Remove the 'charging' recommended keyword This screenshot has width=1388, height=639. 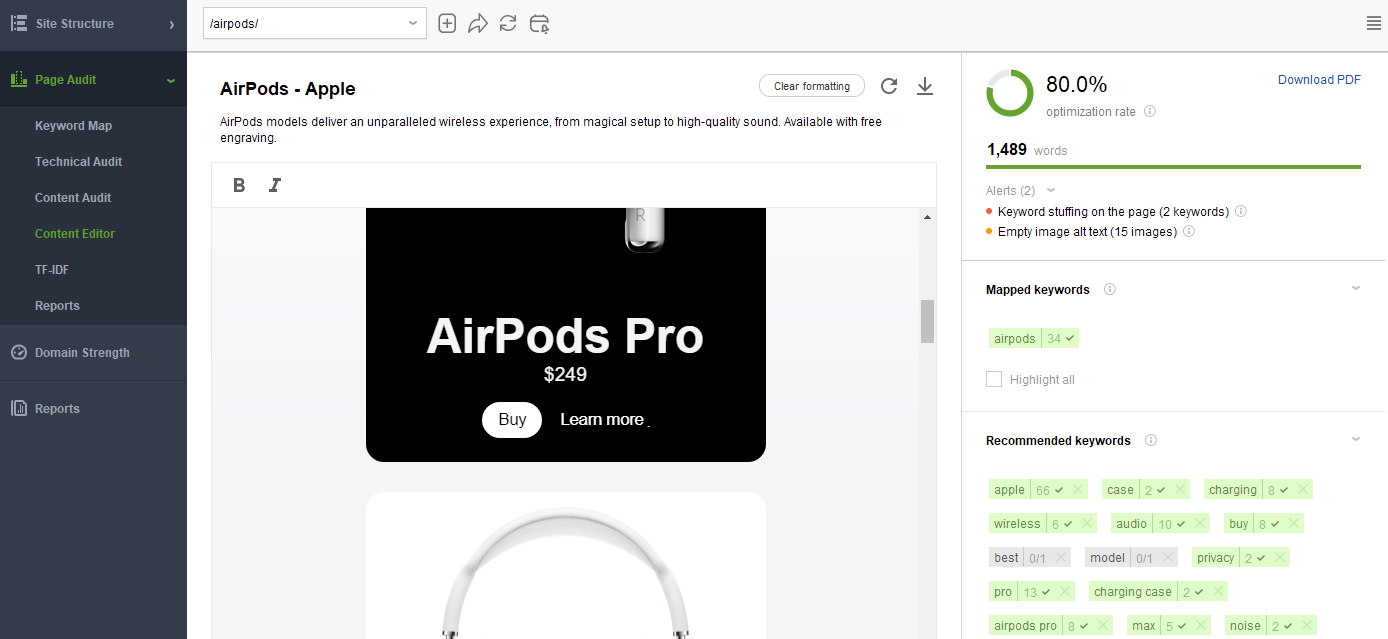[1302, 490]
